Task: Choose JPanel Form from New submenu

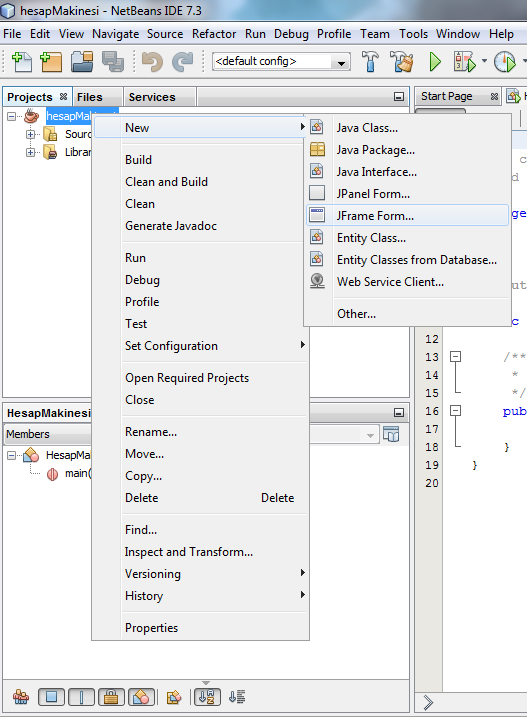Action: point(407,193)
